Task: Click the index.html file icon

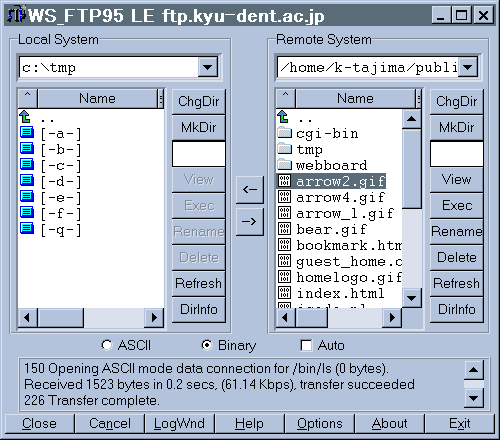Action: point(284,293)
